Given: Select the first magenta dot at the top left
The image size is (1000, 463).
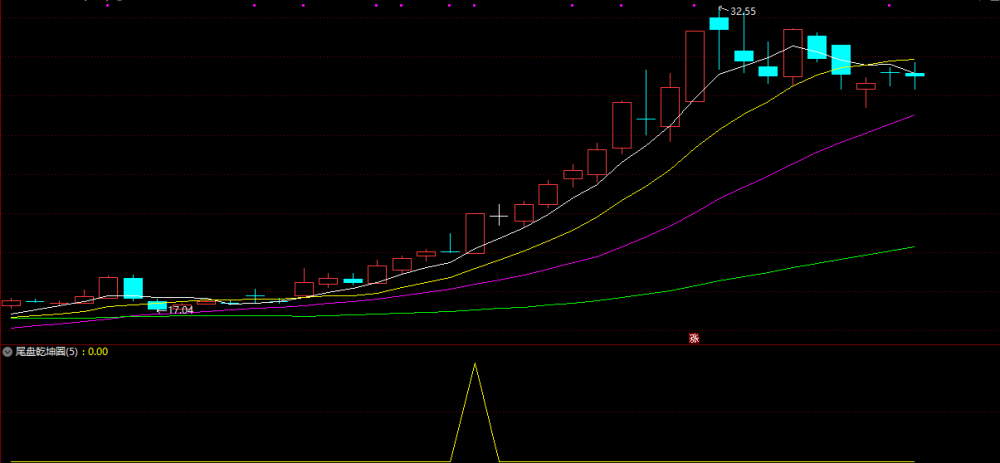Looking at the screenshot, I should coord(107,5).
